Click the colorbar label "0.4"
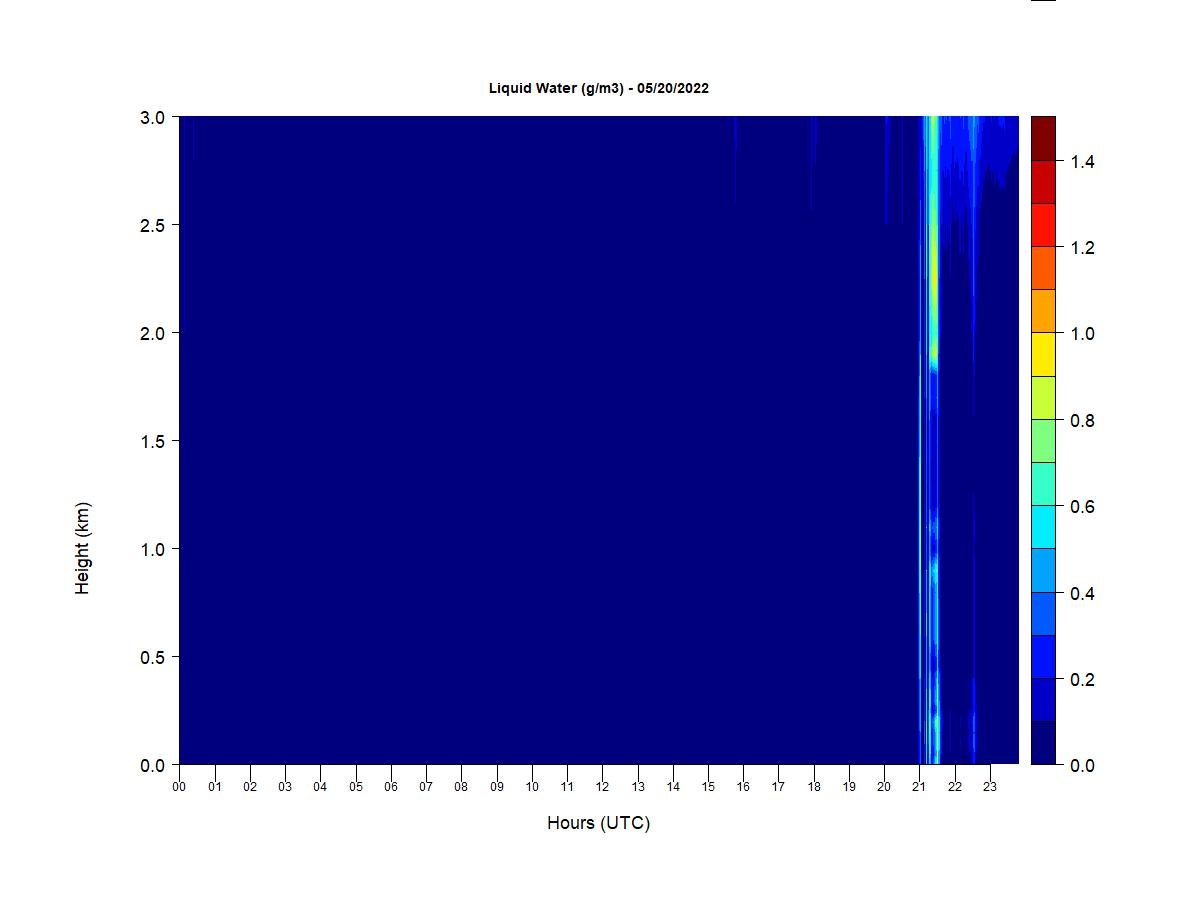 point(1082,594)
